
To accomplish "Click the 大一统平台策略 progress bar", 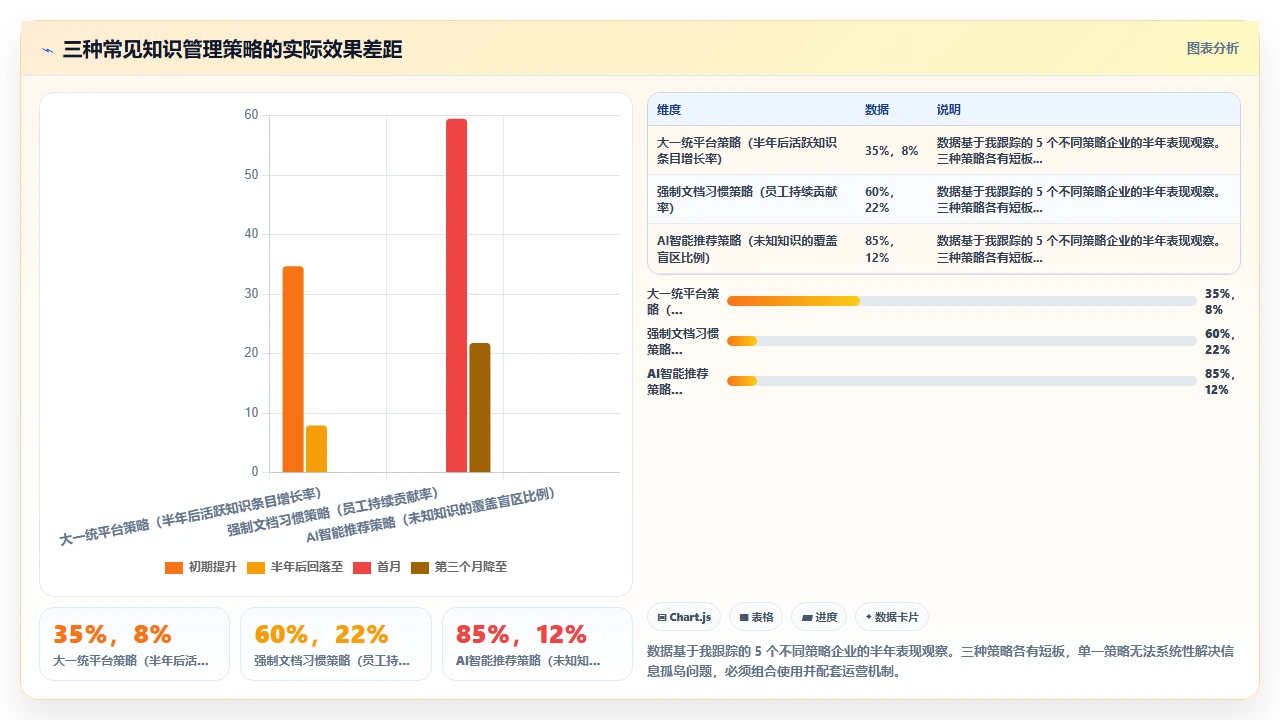I will click(962, 301).
